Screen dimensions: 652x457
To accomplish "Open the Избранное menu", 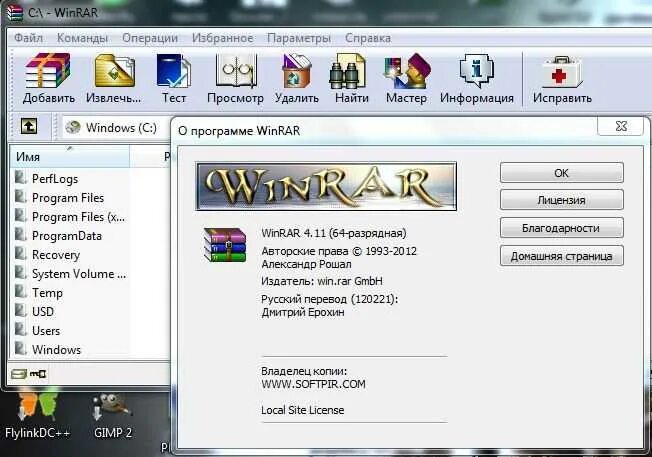I will (x=222, y=38).
